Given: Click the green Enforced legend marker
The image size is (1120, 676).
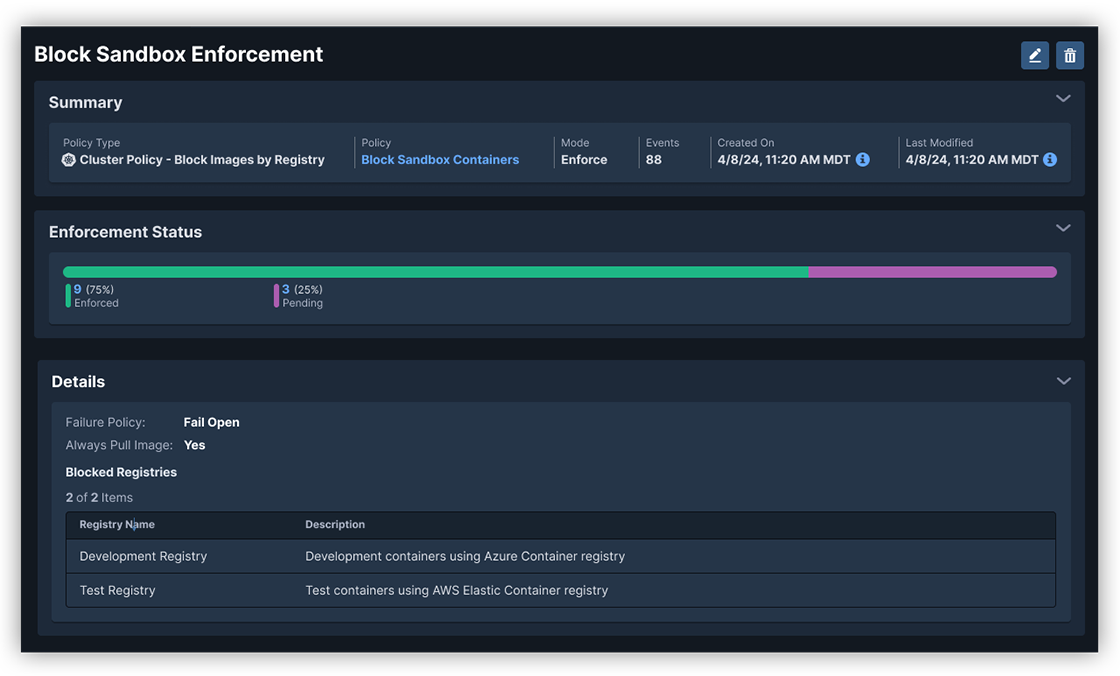Looking at the screenshot, I should [68, 295].
